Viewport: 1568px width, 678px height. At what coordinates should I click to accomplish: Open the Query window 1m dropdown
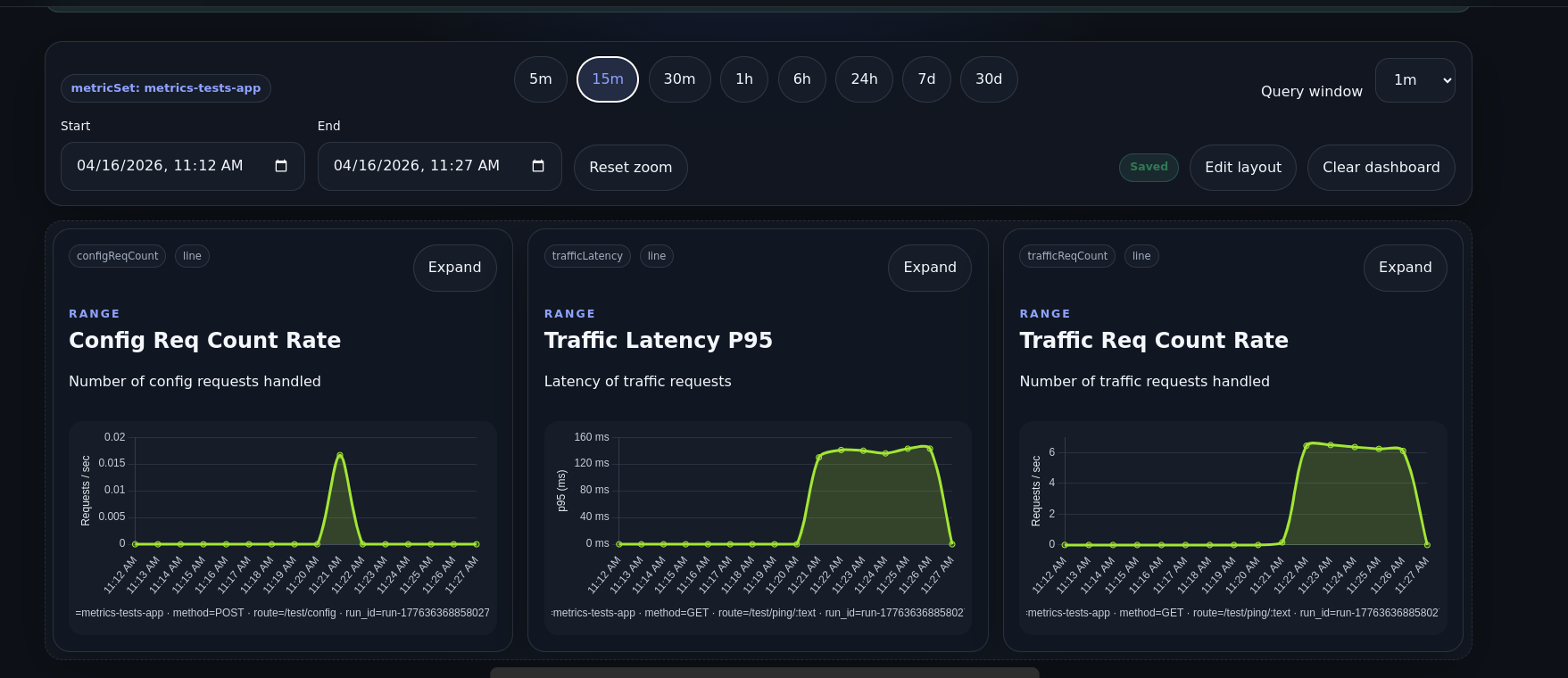click(1415, 80)
